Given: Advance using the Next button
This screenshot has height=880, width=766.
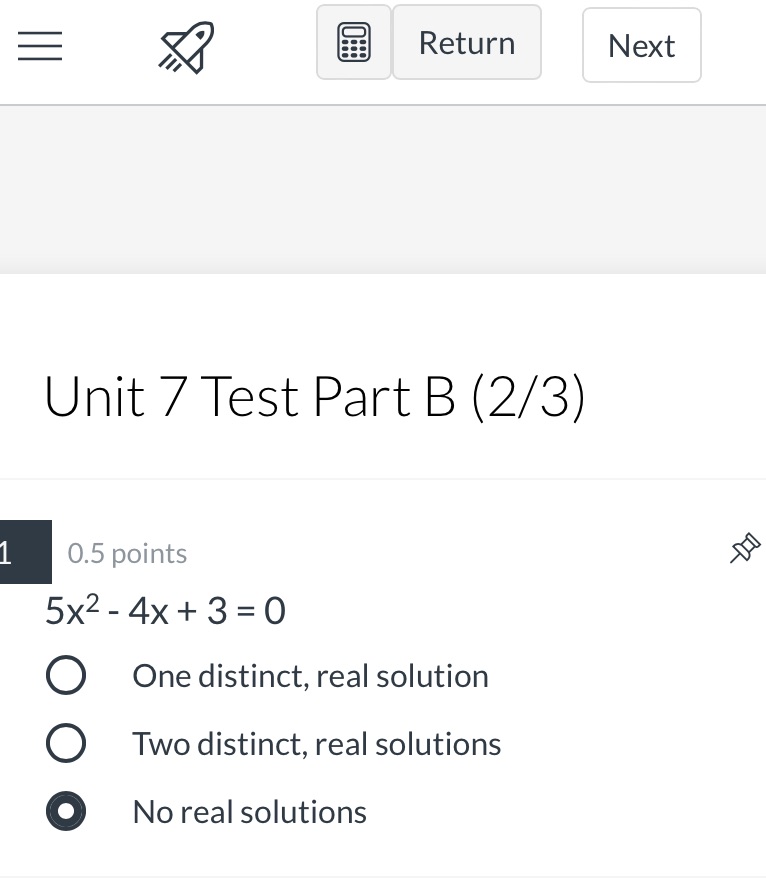Looking at the screenshot, I should click(641, 44).
